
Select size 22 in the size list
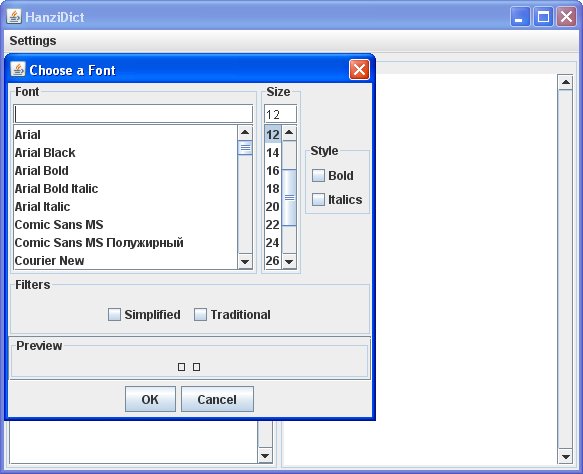(273, 225)
